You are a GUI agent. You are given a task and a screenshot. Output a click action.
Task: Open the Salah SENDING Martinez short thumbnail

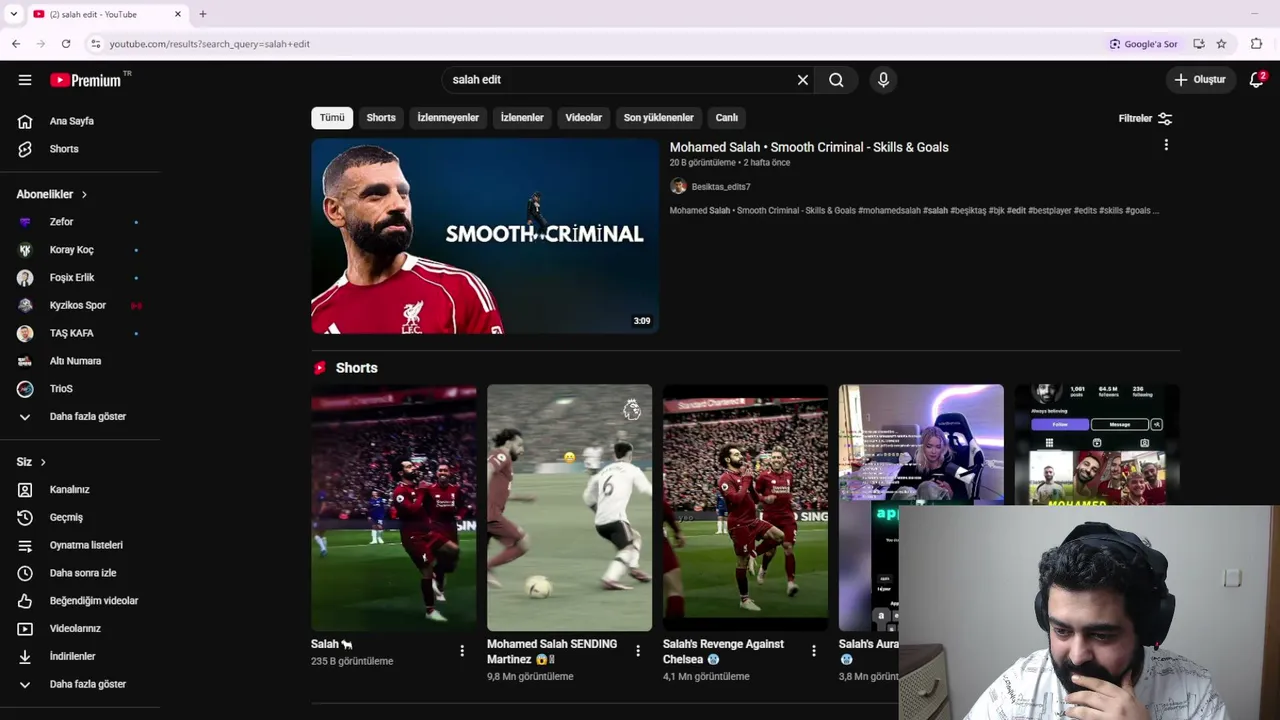pos(569,508)
